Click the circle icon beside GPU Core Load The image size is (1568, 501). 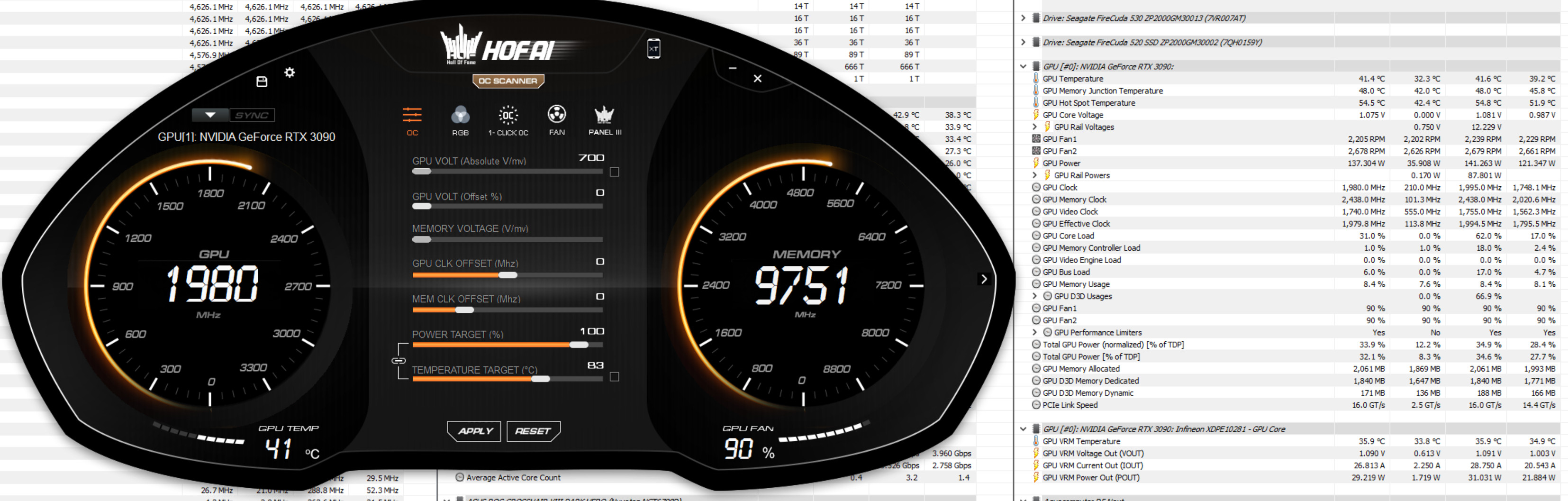coord(1036,236)
